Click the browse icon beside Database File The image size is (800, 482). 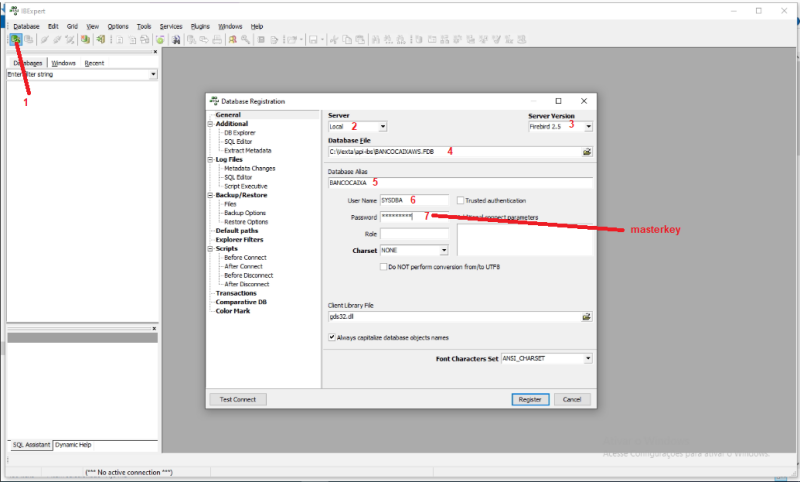pos(588,152)
